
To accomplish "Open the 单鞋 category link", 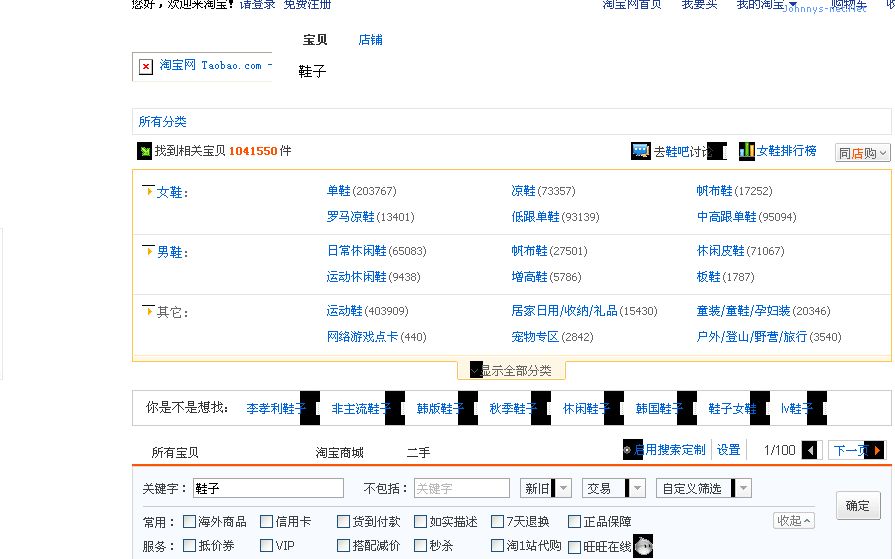I will coord(338,191).
